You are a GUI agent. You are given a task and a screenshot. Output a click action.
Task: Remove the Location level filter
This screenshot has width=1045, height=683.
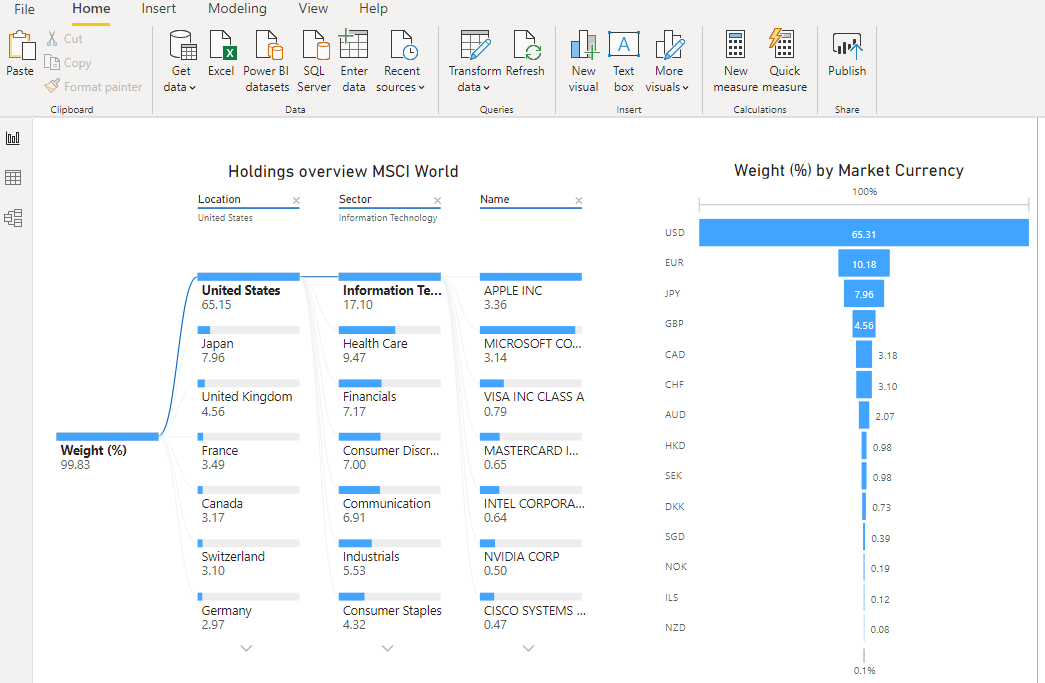[x=297, y=201]
